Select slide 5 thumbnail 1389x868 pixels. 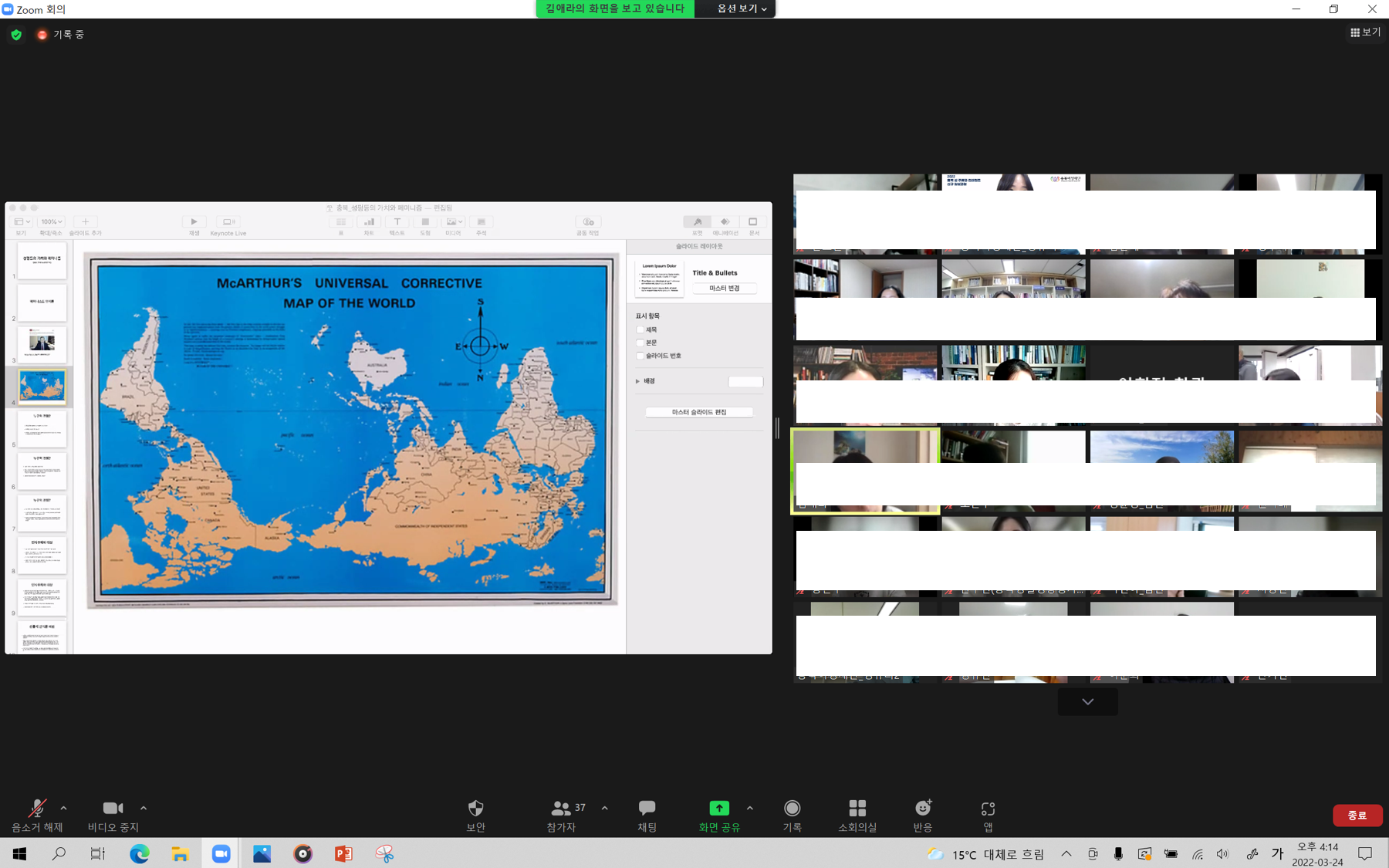pos(42,429)
